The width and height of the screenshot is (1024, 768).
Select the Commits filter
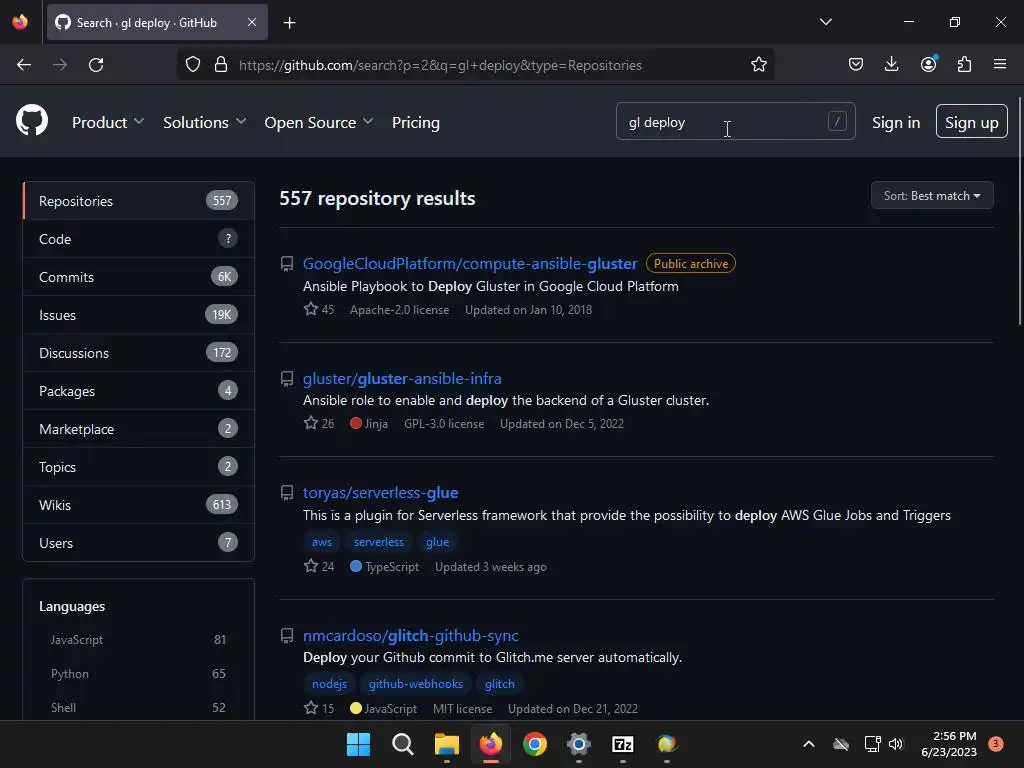[138, 277]
